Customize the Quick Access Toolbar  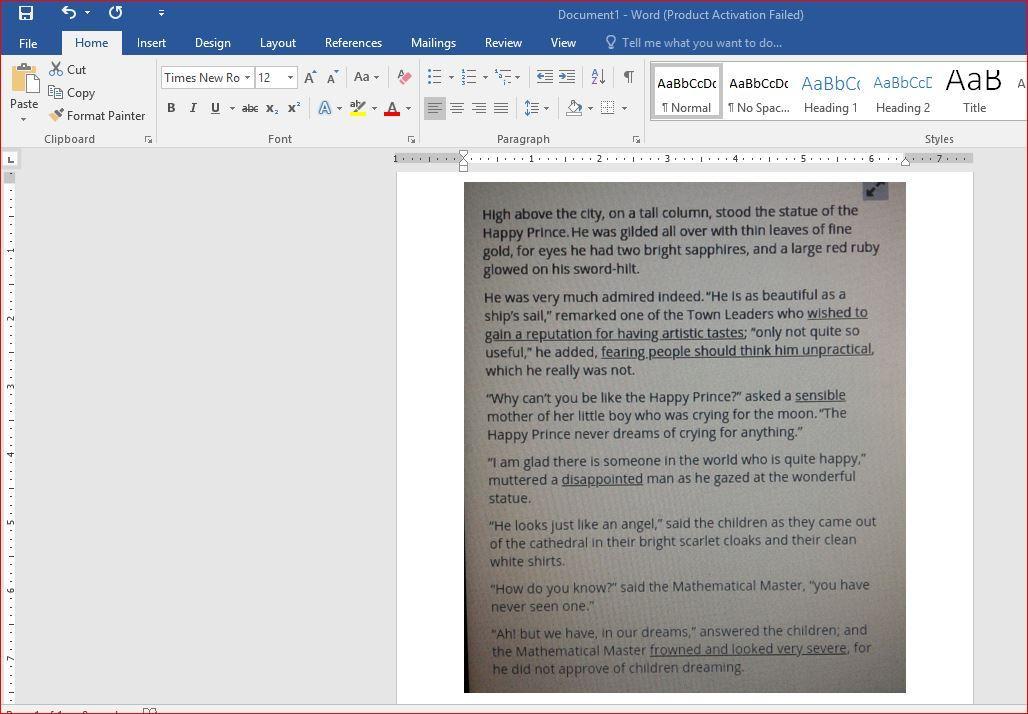(x=161, y=13)
